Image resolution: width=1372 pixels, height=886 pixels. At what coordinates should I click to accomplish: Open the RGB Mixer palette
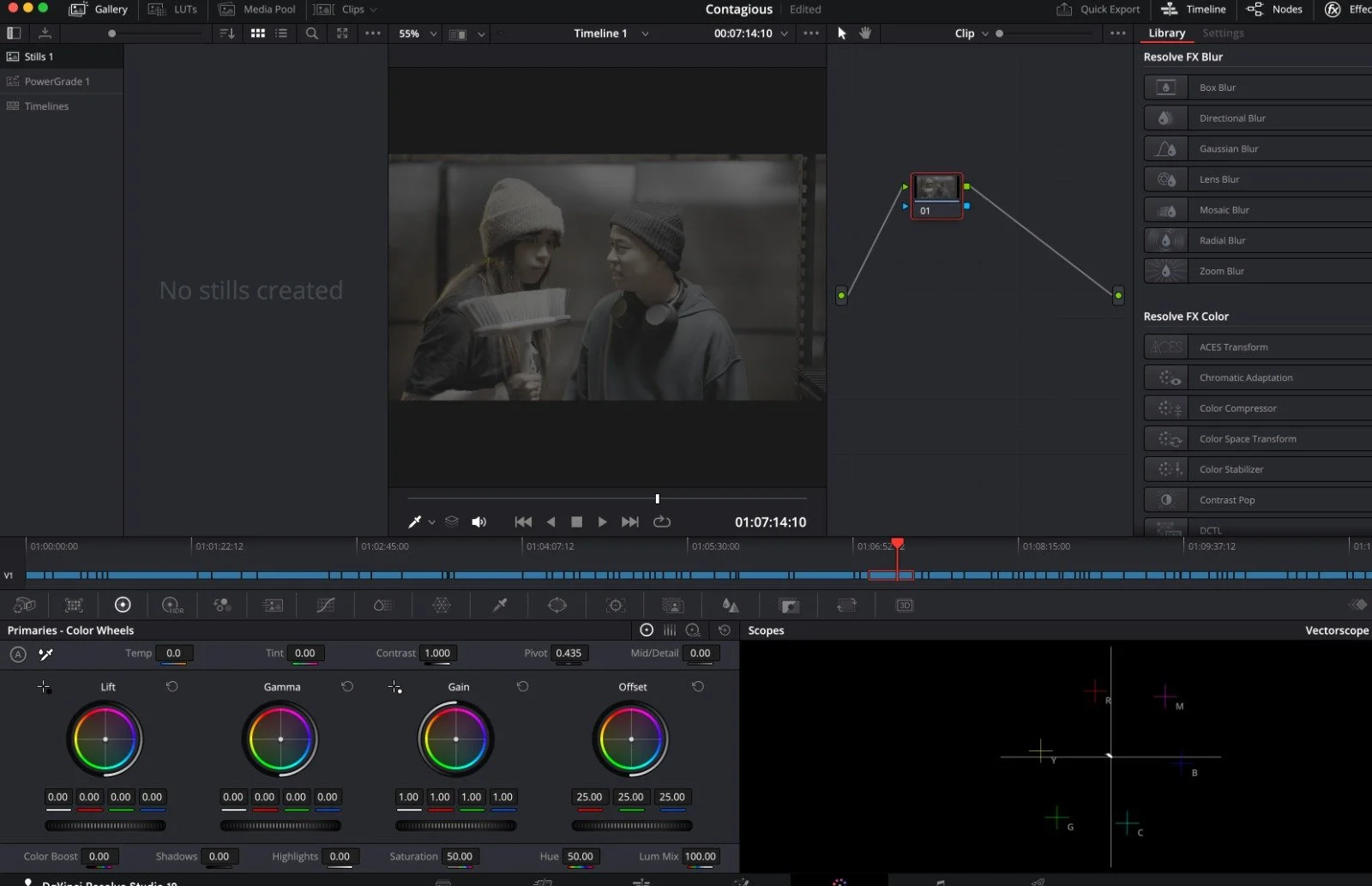pos(222,606)
